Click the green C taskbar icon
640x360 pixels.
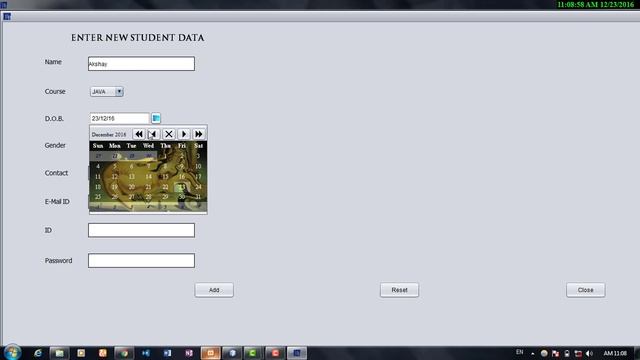[253, 353]
